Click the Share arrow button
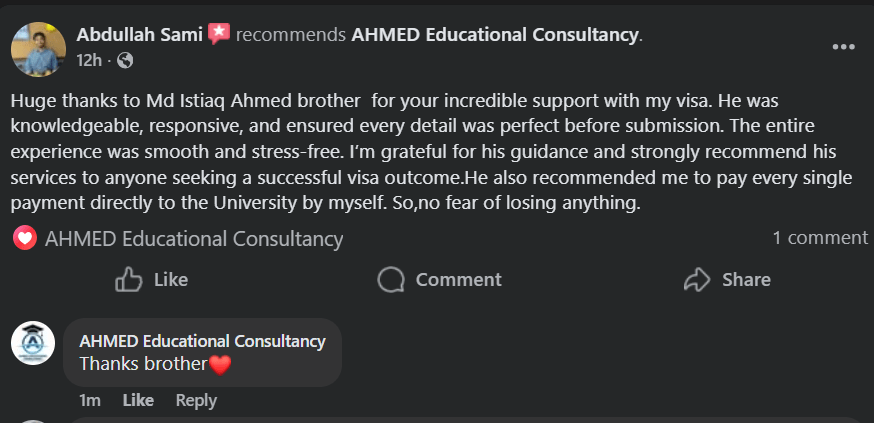 (727, 280)
